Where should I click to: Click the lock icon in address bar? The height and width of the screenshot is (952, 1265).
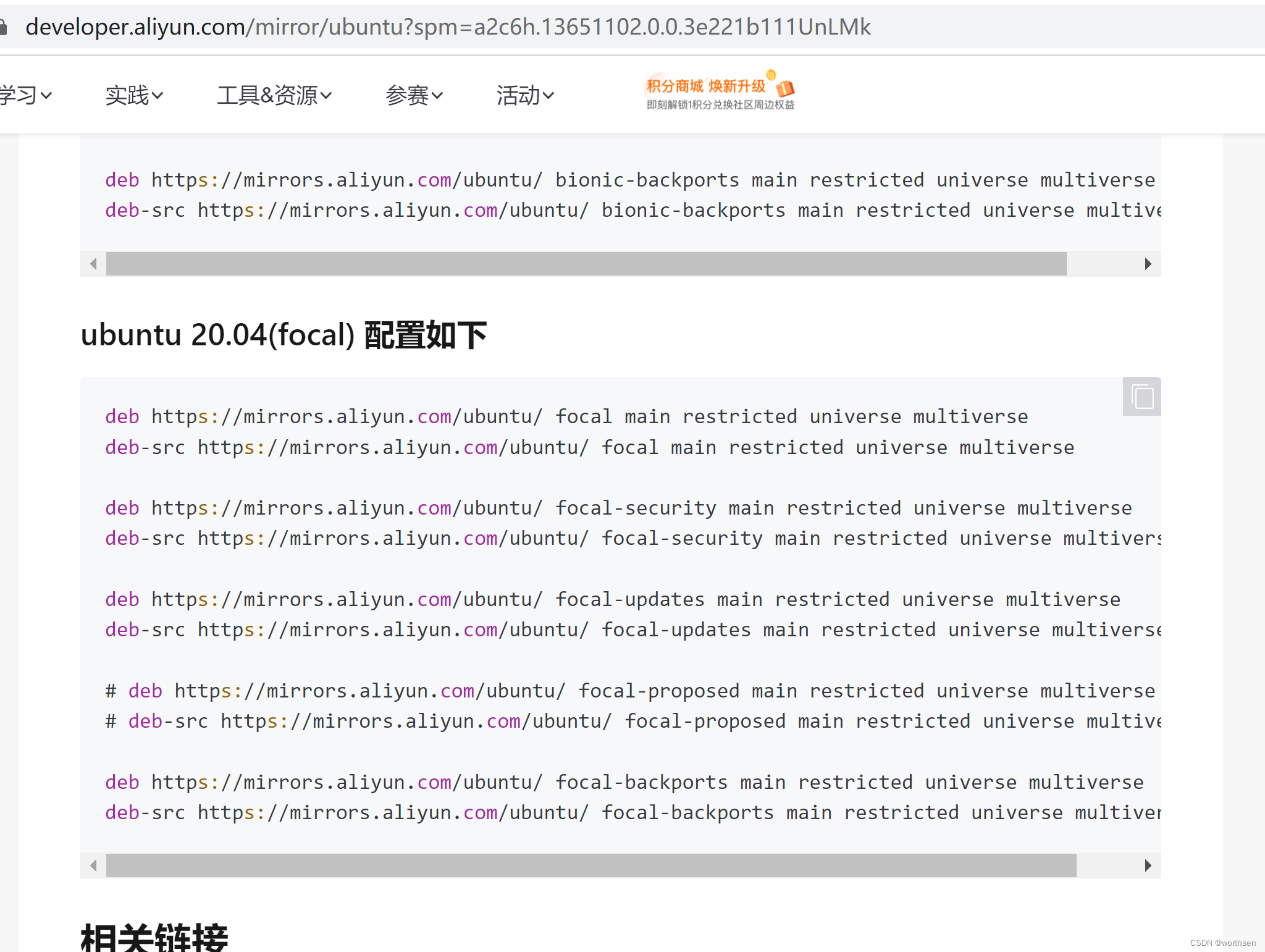3,27
